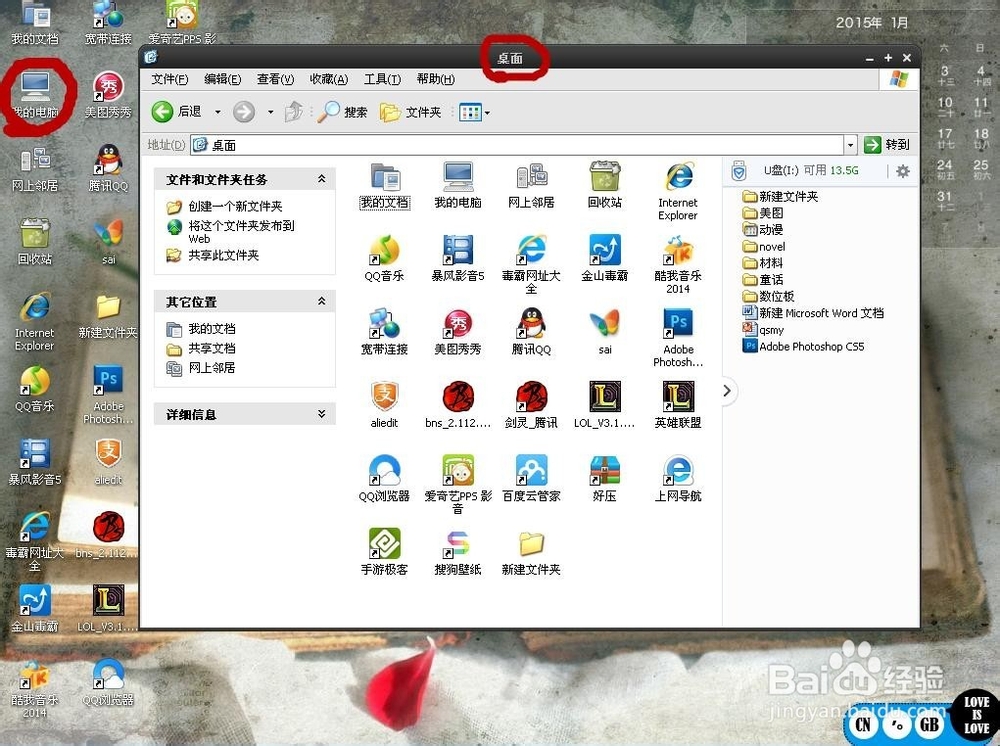The height and width of the screenshot is (746, 1000).
Task: Select 网上邻居 icon in the 桌面 window
Action: point(531,186)
